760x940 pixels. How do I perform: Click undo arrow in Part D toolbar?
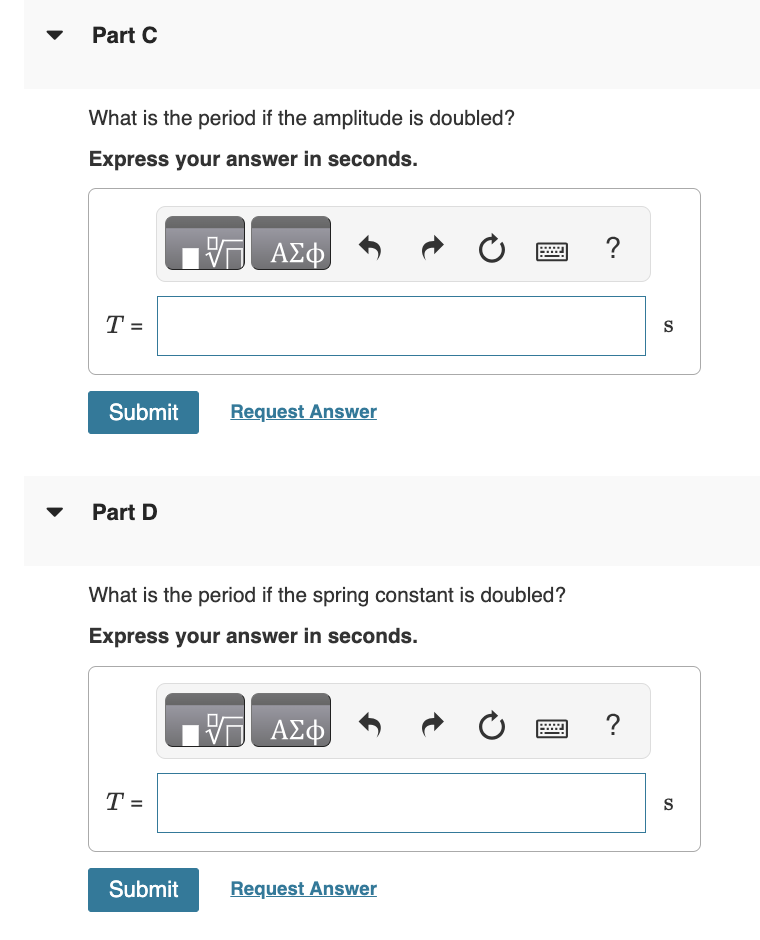[370, 725]
